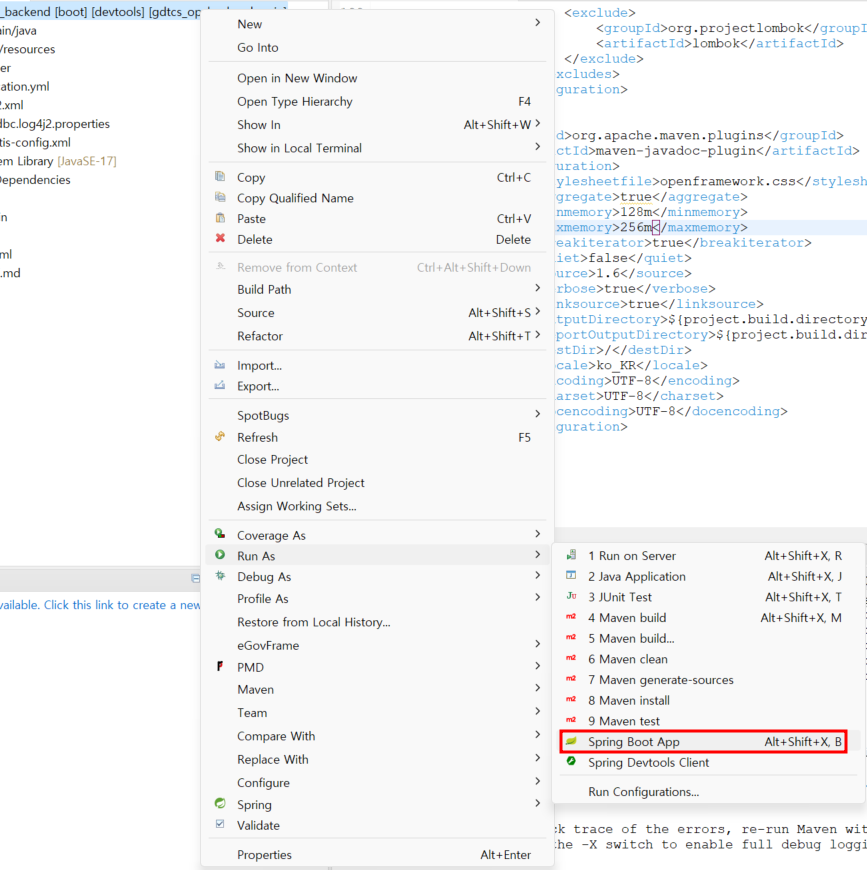Expand the Profile As submenu arrow

[538, 598]
